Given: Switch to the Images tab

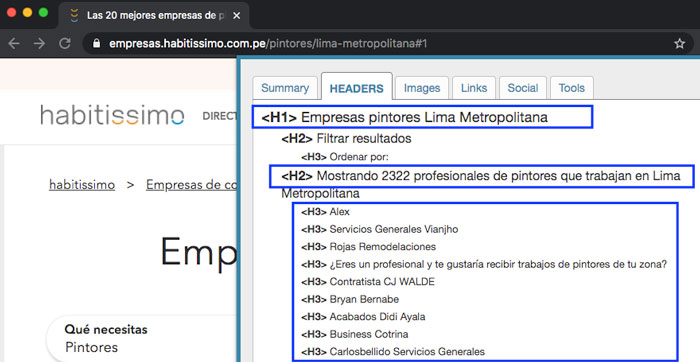Looking at the screenshot, I should point(422,88).
